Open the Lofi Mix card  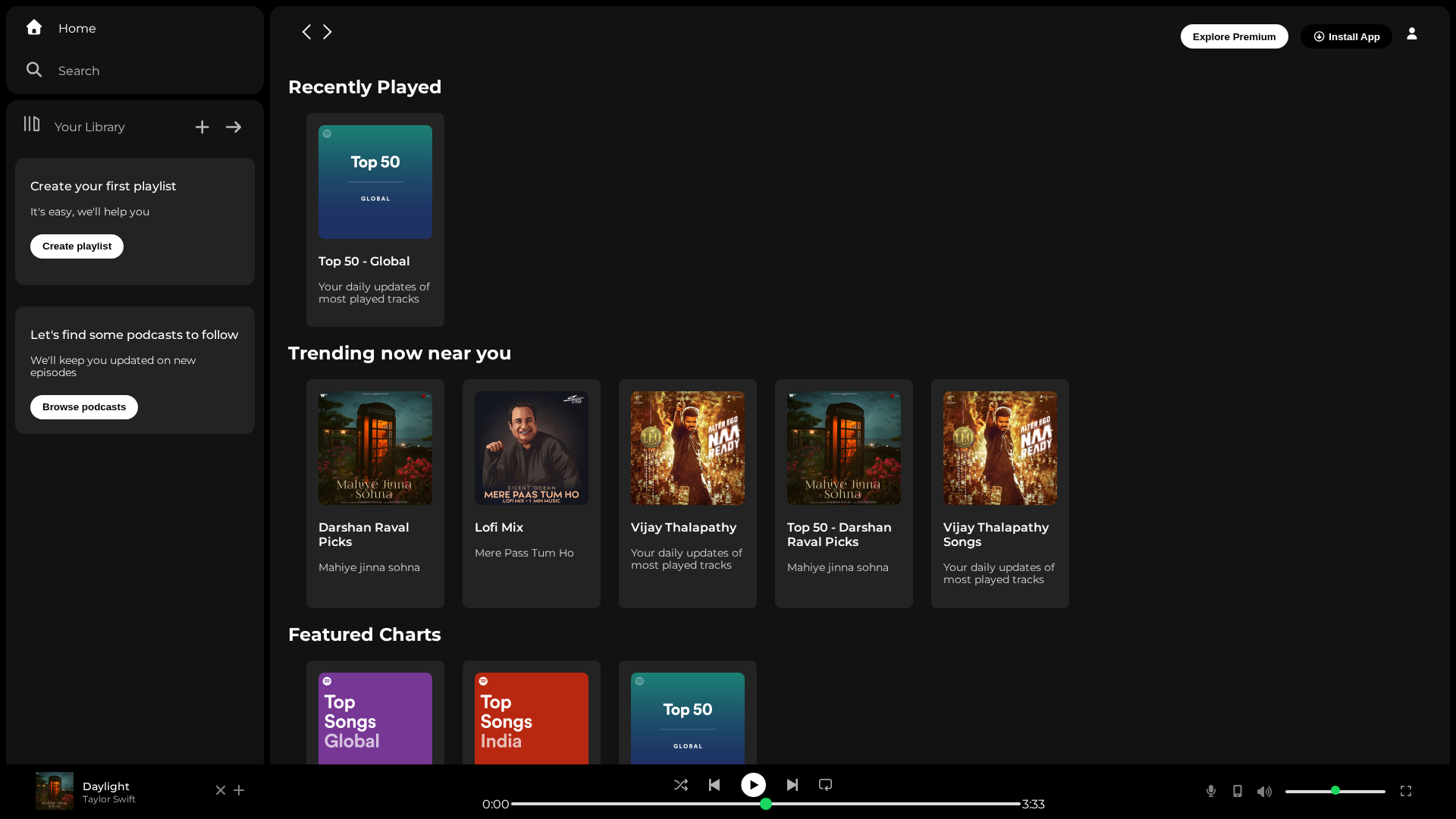[532, 494]
